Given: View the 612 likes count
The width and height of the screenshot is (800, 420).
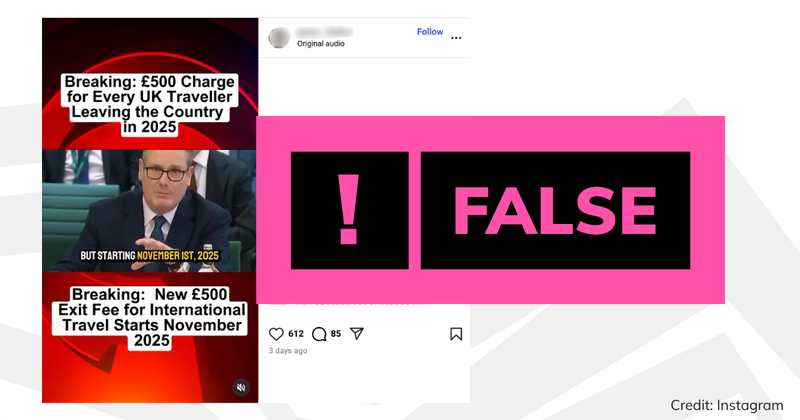Looking at the screenshot, I should click(296, 334).
